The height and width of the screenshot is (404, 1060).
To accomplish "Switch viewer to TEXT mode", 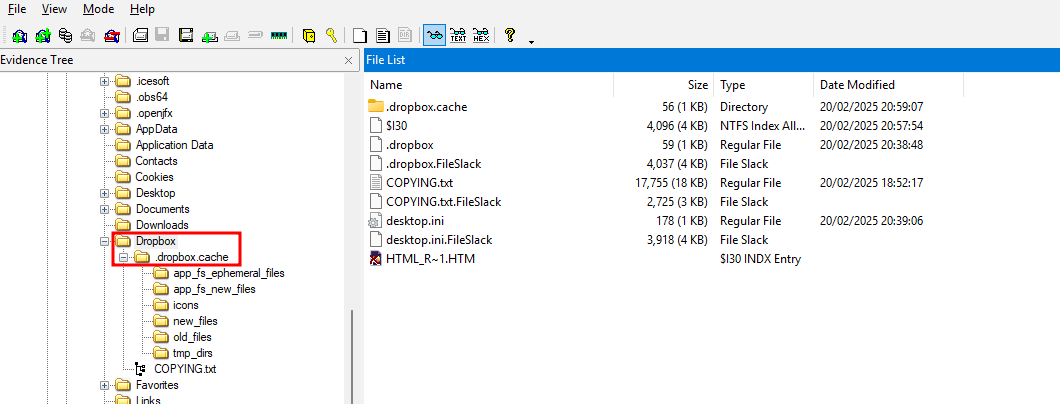I will [458, 35].
